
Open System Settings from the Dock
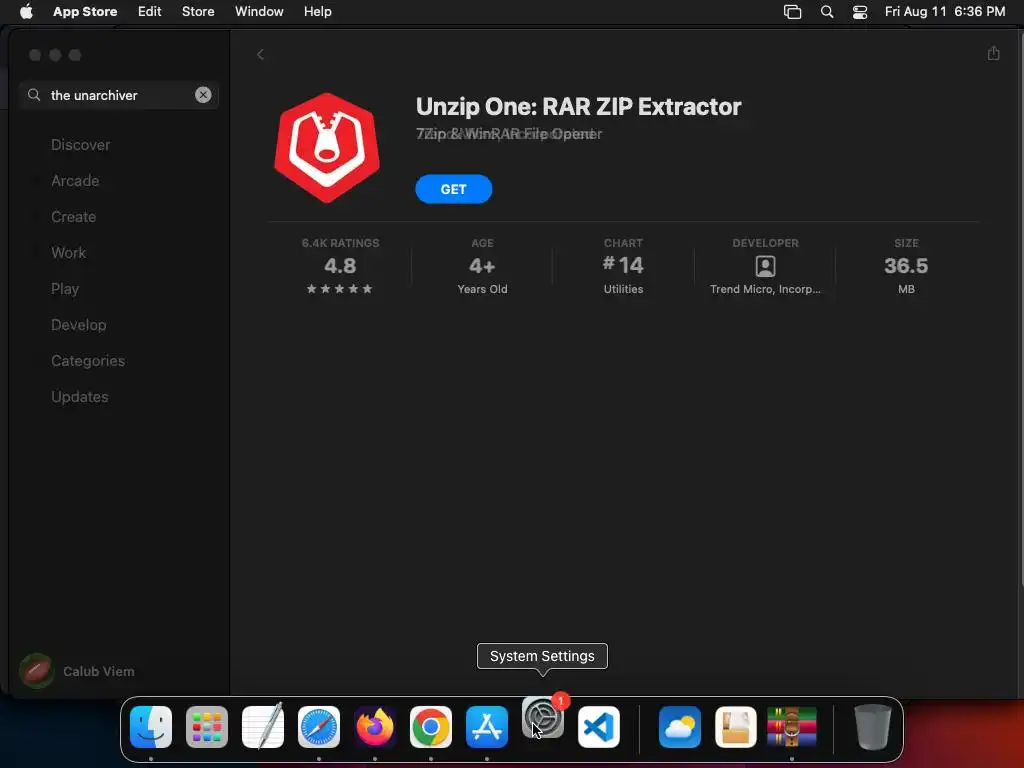pyautogui.click(x=543, y=718)
